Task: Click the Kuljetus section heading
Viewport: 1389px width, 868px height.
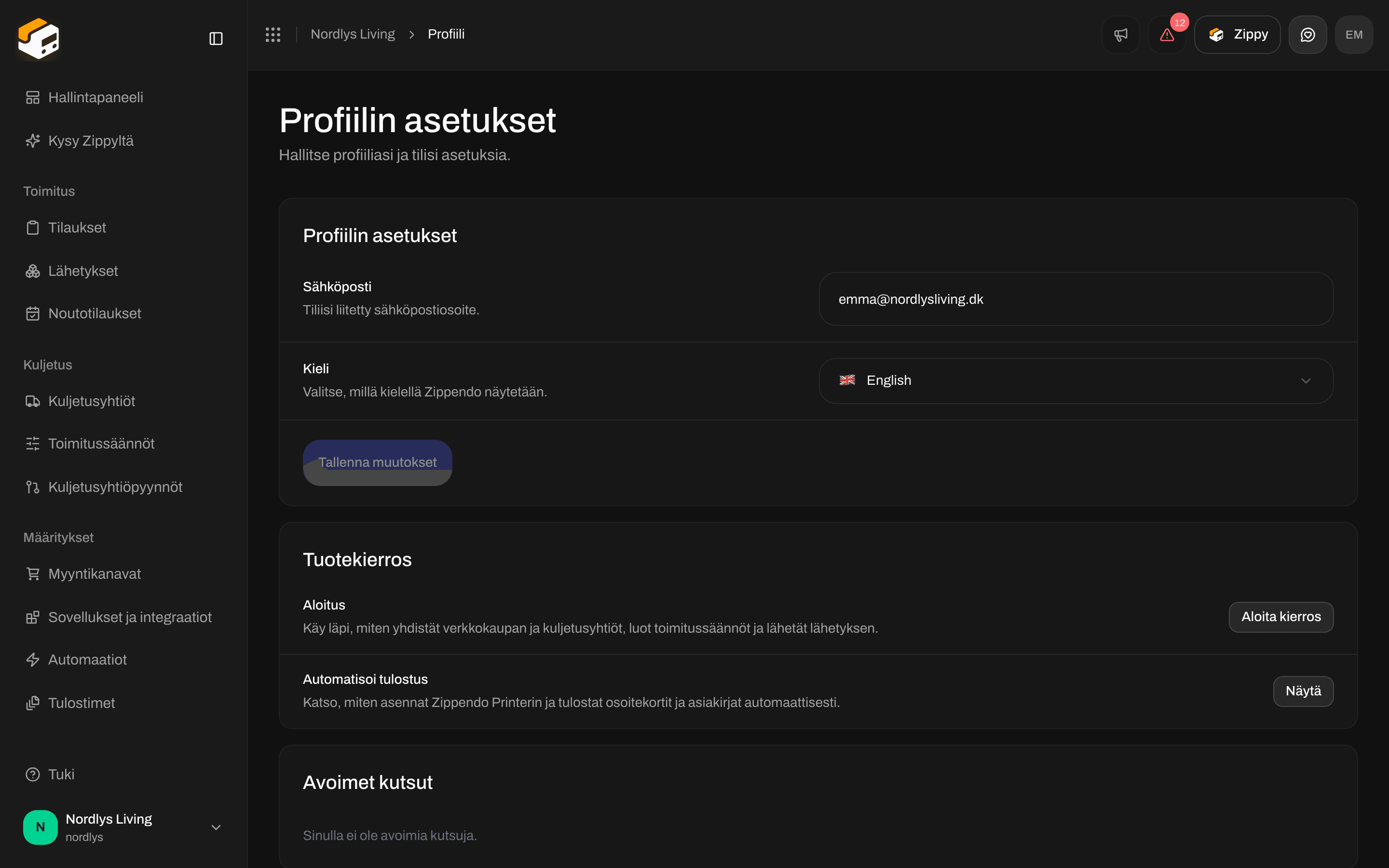Action: click(48, 365)
